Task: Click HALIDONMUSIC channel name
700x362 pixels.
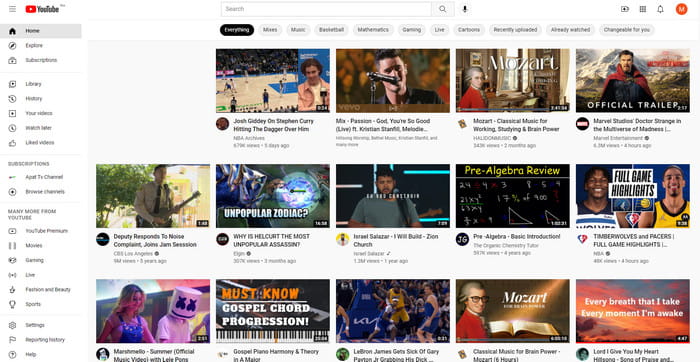Action: point(492,138)
